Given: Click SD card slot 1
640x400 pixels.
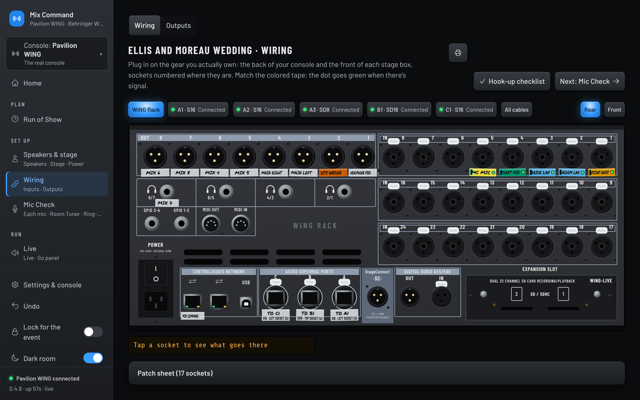Looking at the screenshot, I should (563, 294).
